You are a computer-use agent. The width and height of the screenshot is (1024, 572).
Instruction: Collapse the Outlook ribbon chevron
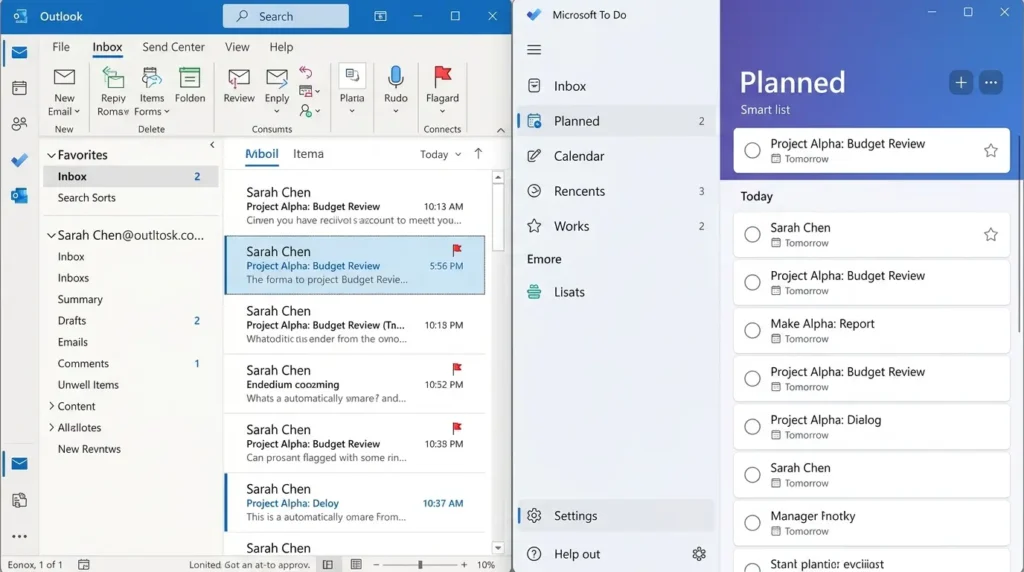(x=500, y=130)
